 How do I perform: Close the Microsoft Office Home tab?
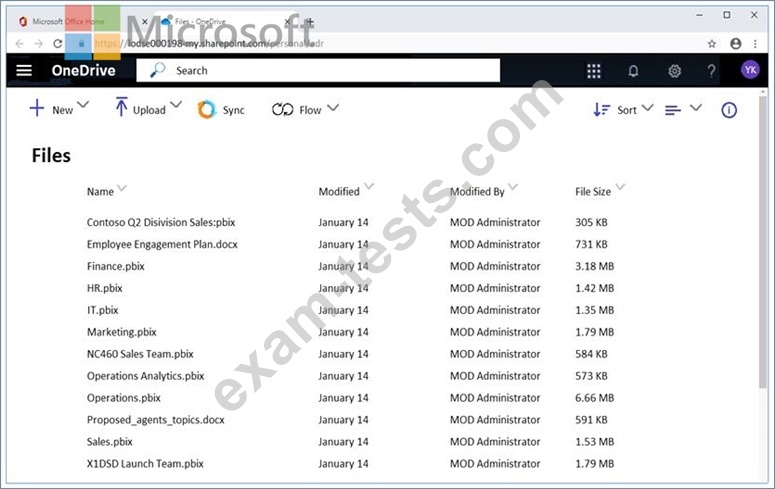(x=144, y=22)
